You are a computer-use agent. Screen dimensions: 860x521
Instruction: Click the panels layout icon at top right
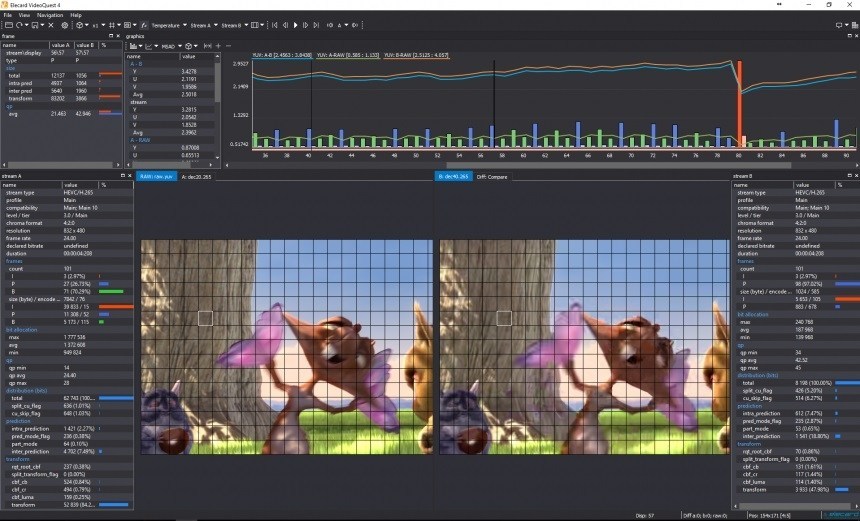[855, 25]
